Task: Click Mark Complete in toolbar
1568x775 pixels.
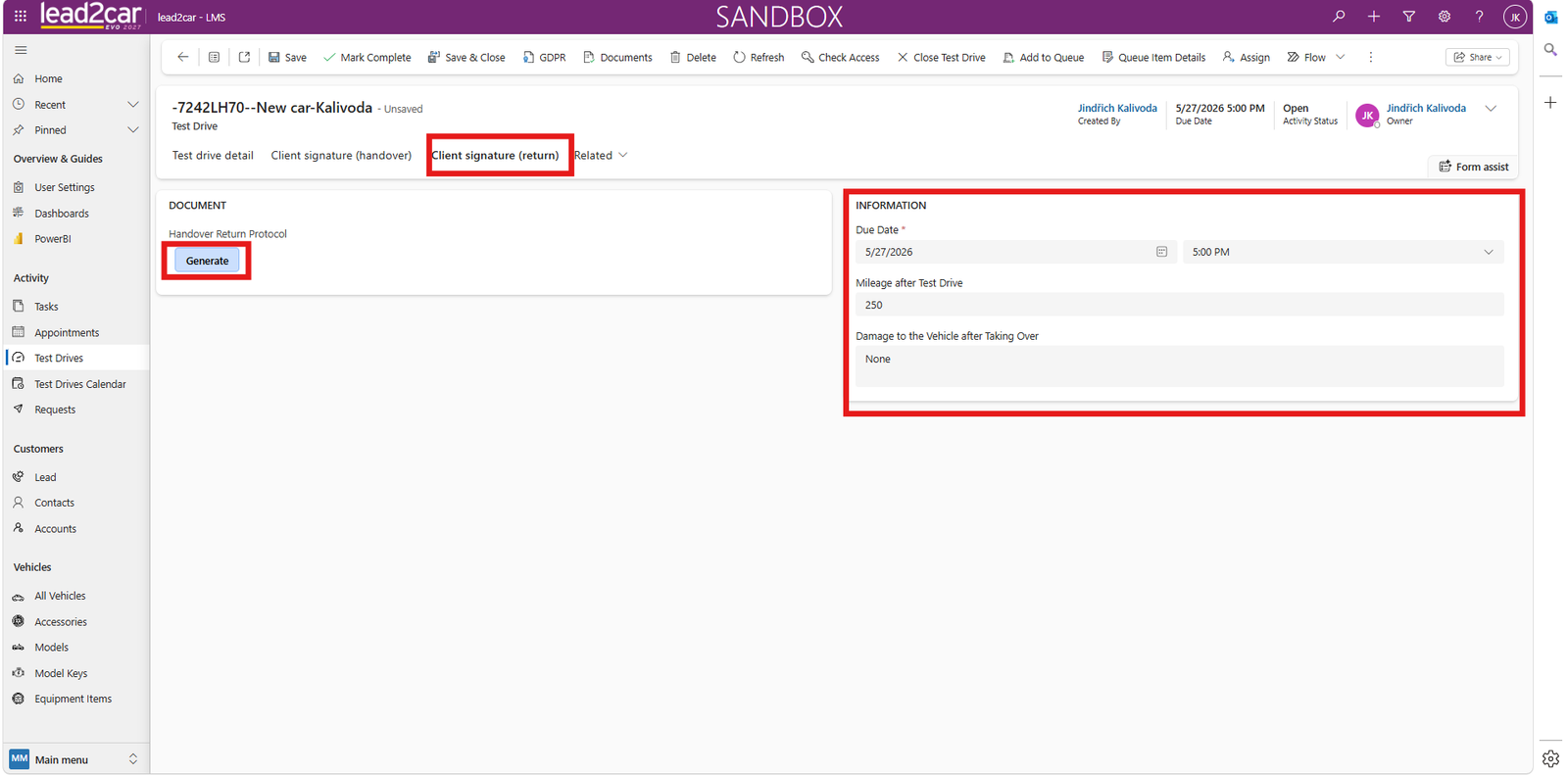Action: click(x=367, y=57)
